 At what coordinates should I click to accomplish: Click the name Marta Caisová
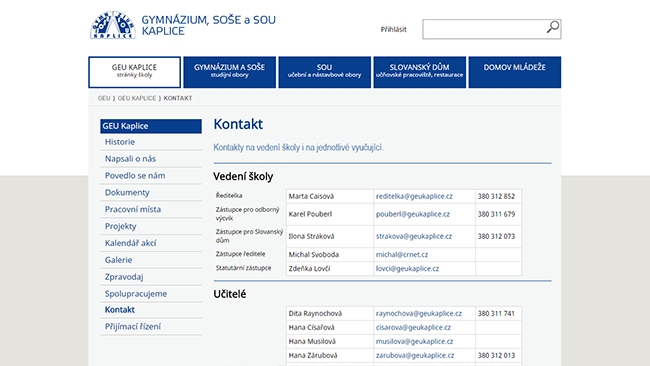(311, 196)
